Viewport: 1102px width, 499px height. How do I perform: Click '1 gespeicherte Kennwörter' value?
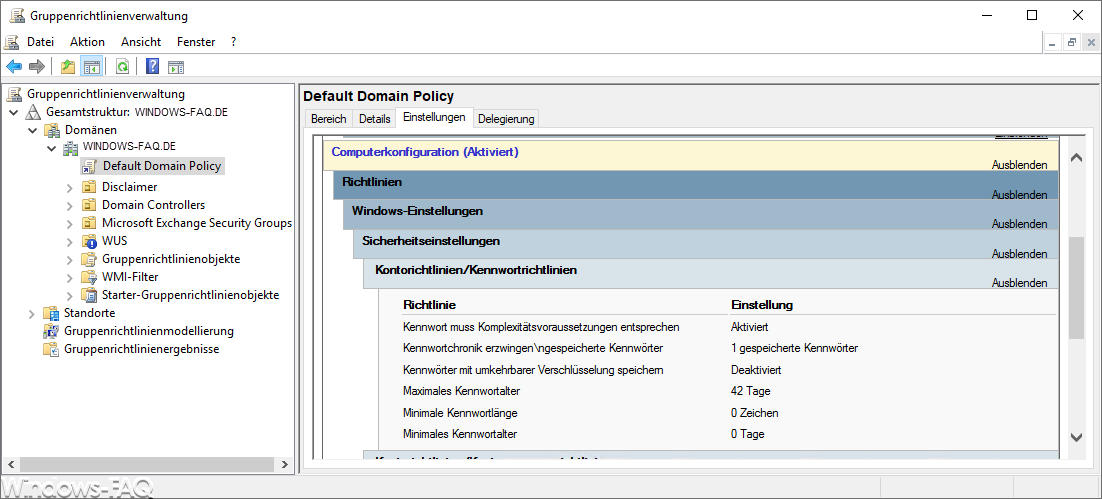[794, 349]
